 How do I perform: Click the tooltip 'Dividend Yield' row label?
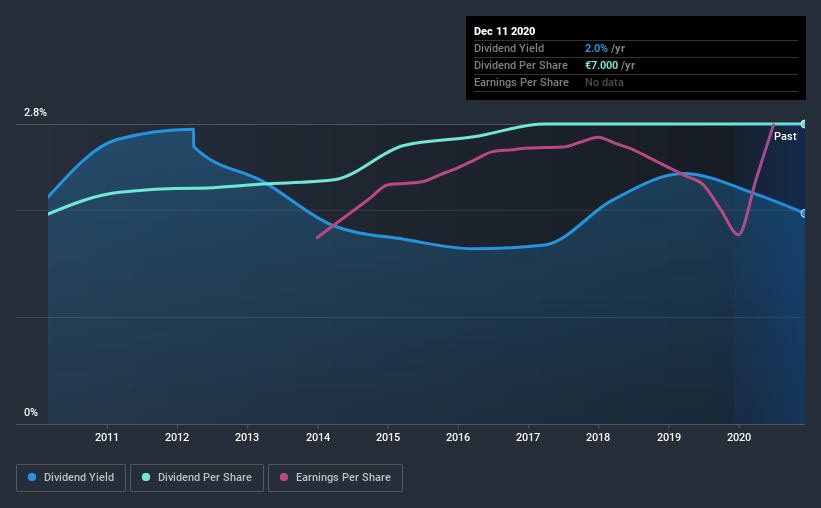(509, 48)
